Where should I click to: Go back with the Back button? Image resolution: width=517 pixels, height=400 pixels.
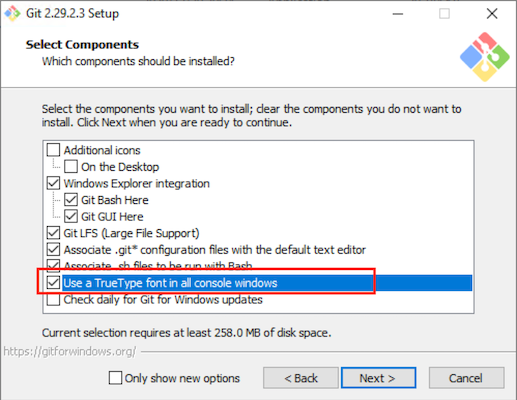click(x=301, y=378)
